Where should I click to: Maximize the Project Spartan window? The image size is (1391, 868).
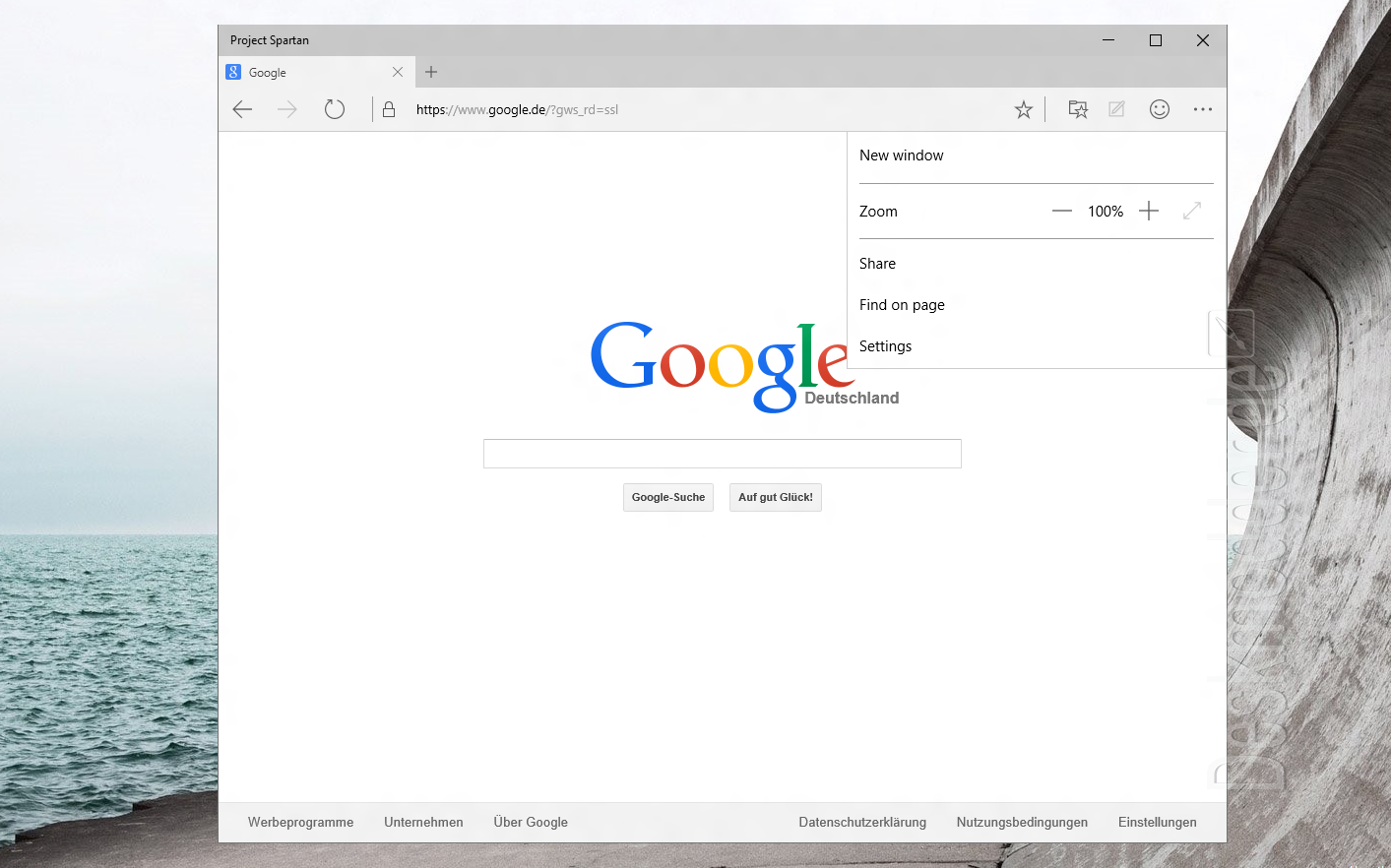[x=1156, y=40]
